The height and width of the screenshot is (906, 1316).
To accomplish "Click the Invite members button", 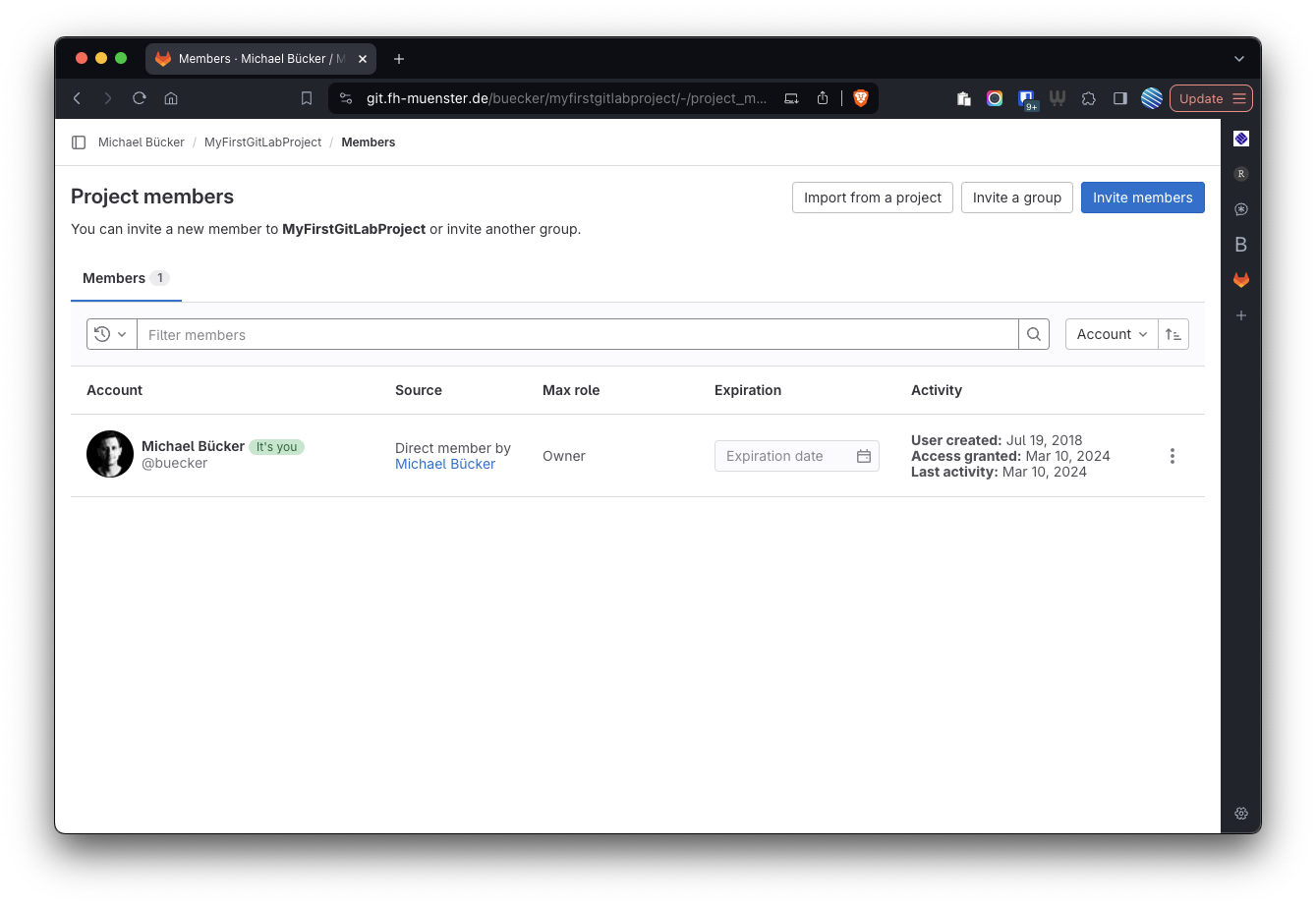I will 1143,198.
